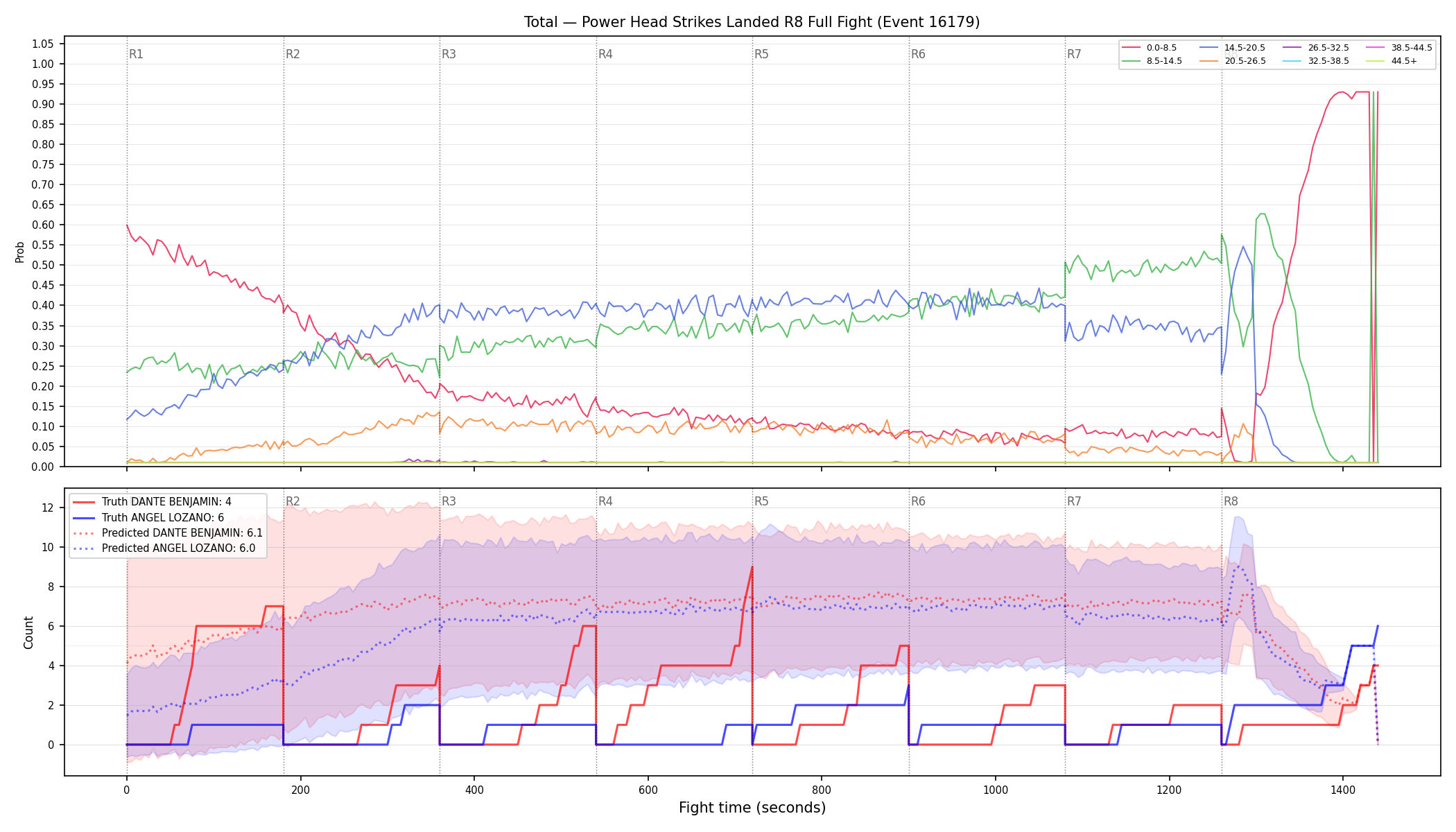Click the R4 round marker in top chart

605,54
